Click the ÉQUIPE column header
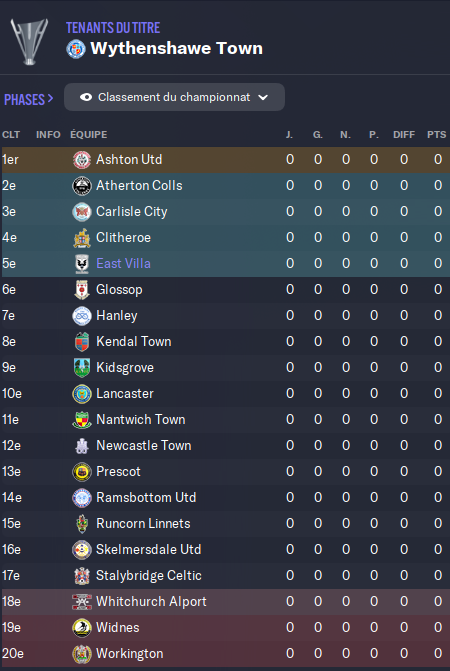The image size is (450, 671). [x=89, y=134]
